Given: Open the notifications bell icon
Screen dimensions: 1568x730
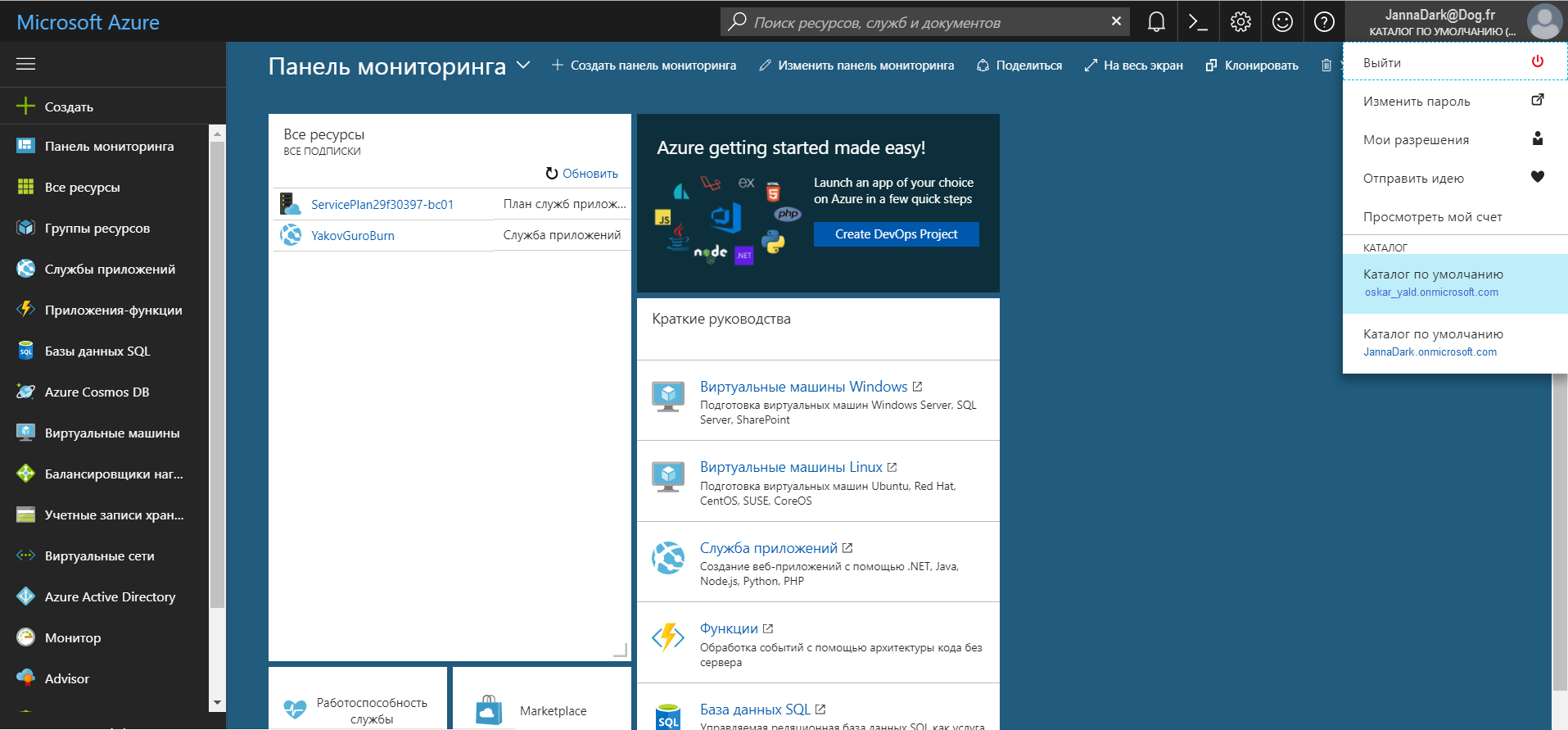Looking at the screenshot, I should pos(1156,22).
